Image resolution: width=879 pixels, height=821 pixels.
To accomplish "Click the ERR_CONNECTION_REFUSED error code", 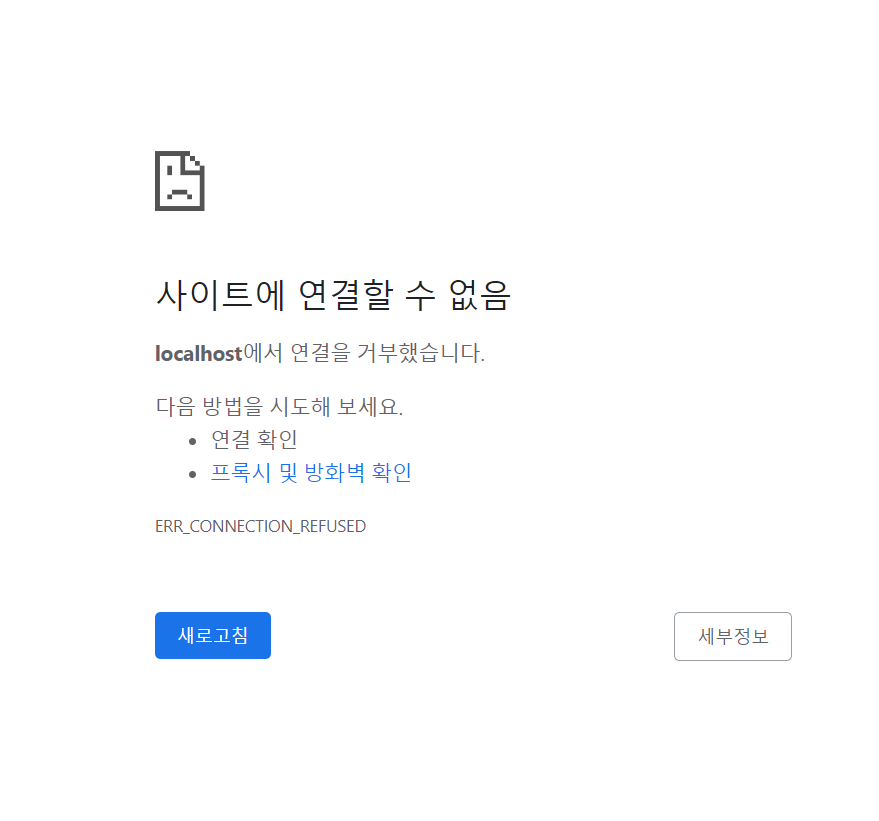I will tap(260, 526).
